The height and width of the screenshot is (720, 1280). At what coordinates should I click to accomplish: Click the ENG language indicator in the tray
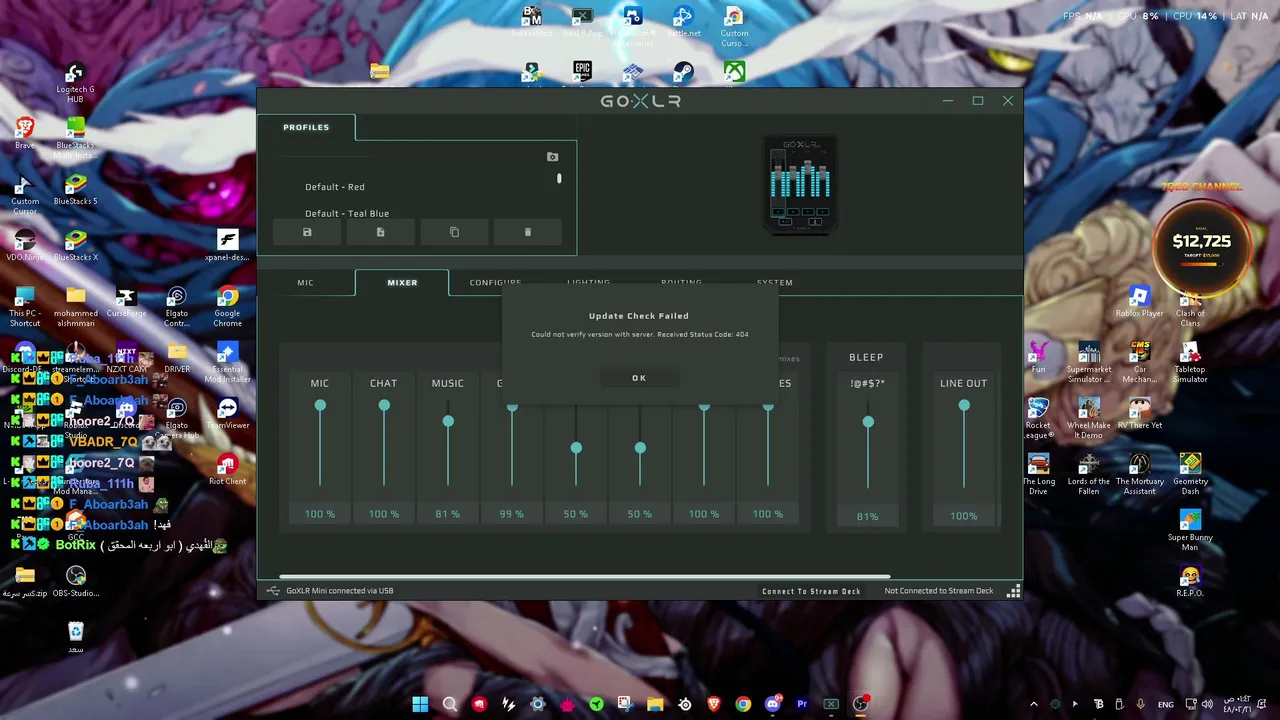1166,704
